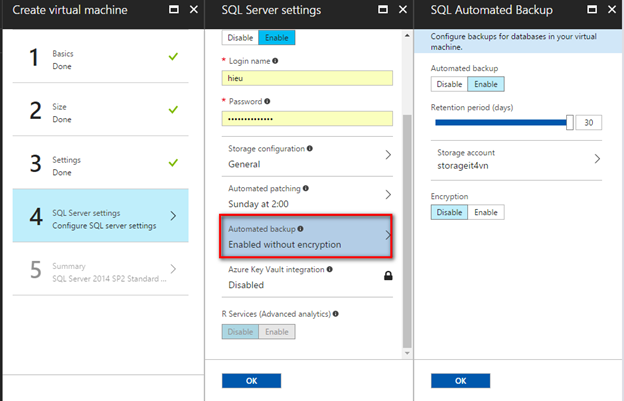
Task: Click OK in the SQL Server settings blade
Action: tap(251, 381)
